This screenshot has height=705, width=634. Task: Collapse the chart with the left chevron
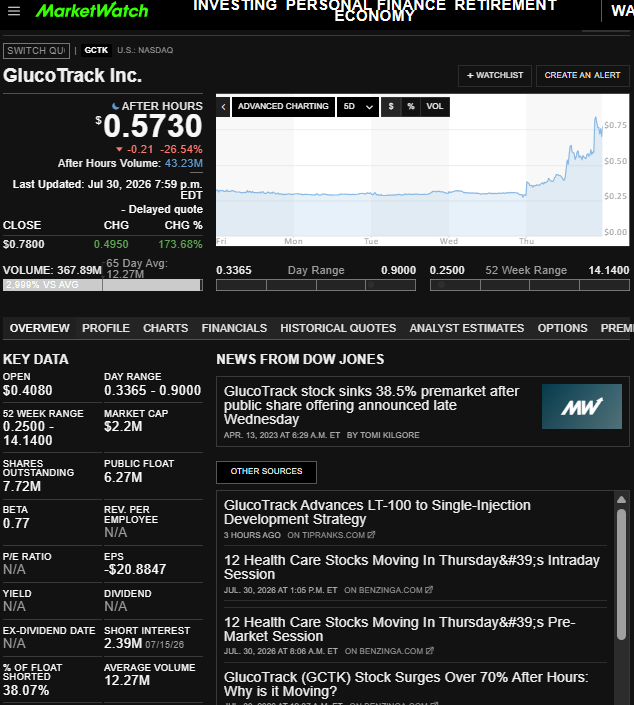click(x=223, y=107)
